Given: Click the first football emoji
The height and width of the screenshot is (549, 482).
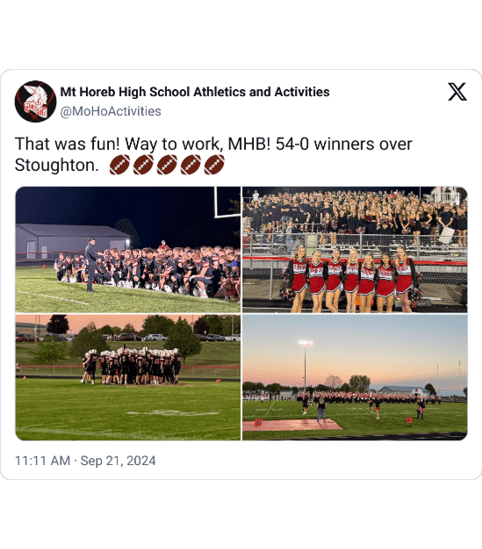Looking at the screenshot, I should pyautogui.click(x=119, y=165).
